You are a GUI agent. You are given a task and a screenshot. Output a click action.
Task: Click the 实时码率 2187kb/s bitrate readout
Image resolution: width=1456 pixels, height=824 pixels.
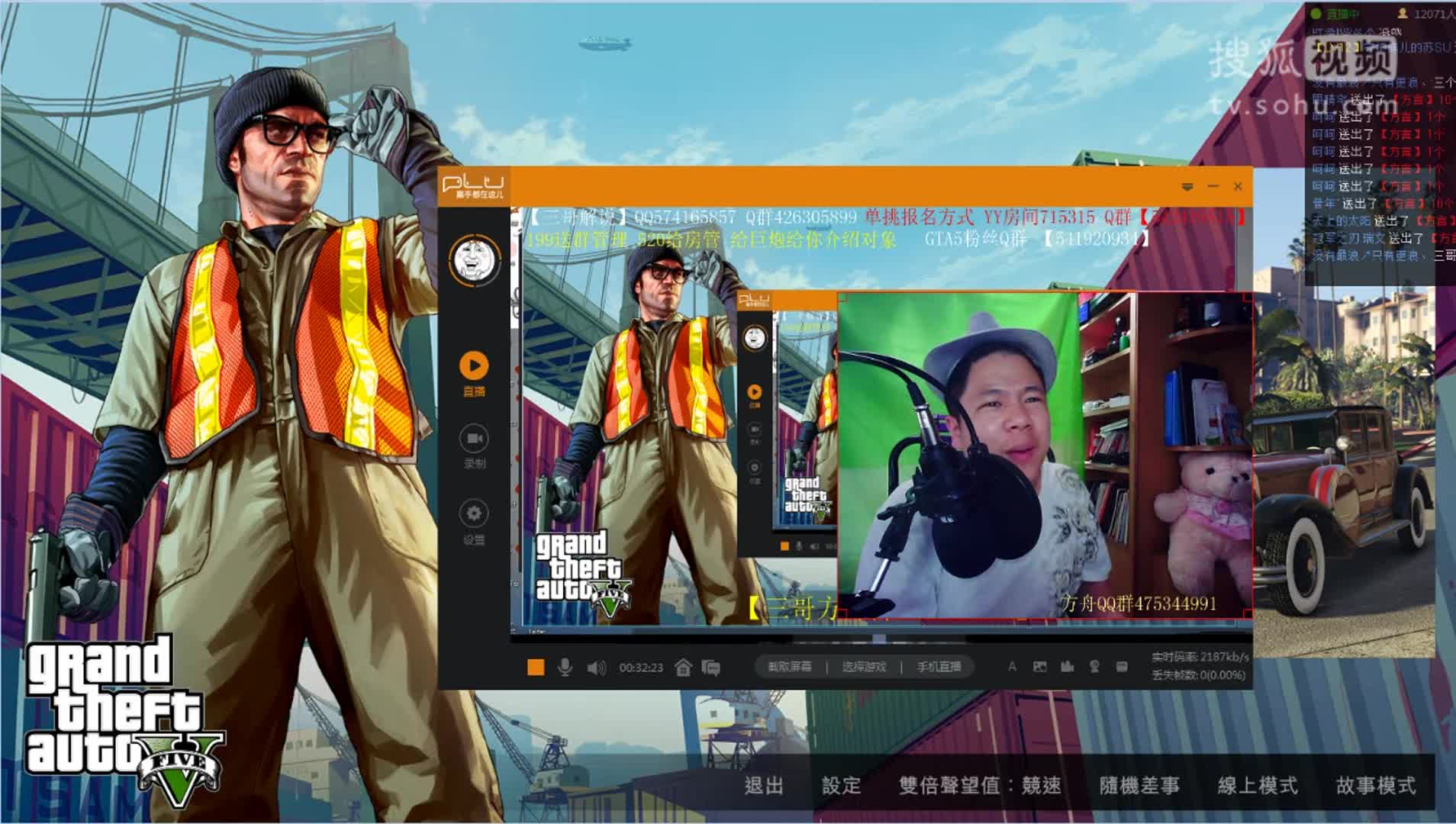pos(1200,657)
